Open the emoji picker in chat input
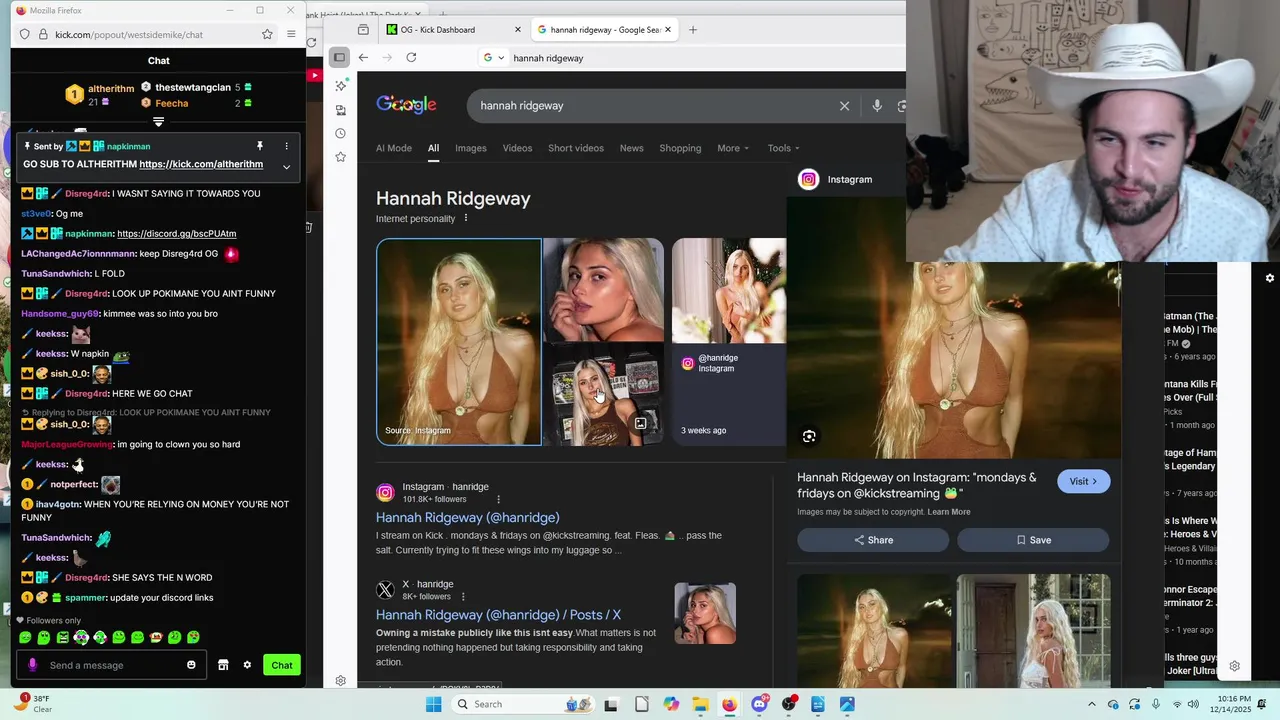Viewport: 1280px width, 720px height. 191,665
